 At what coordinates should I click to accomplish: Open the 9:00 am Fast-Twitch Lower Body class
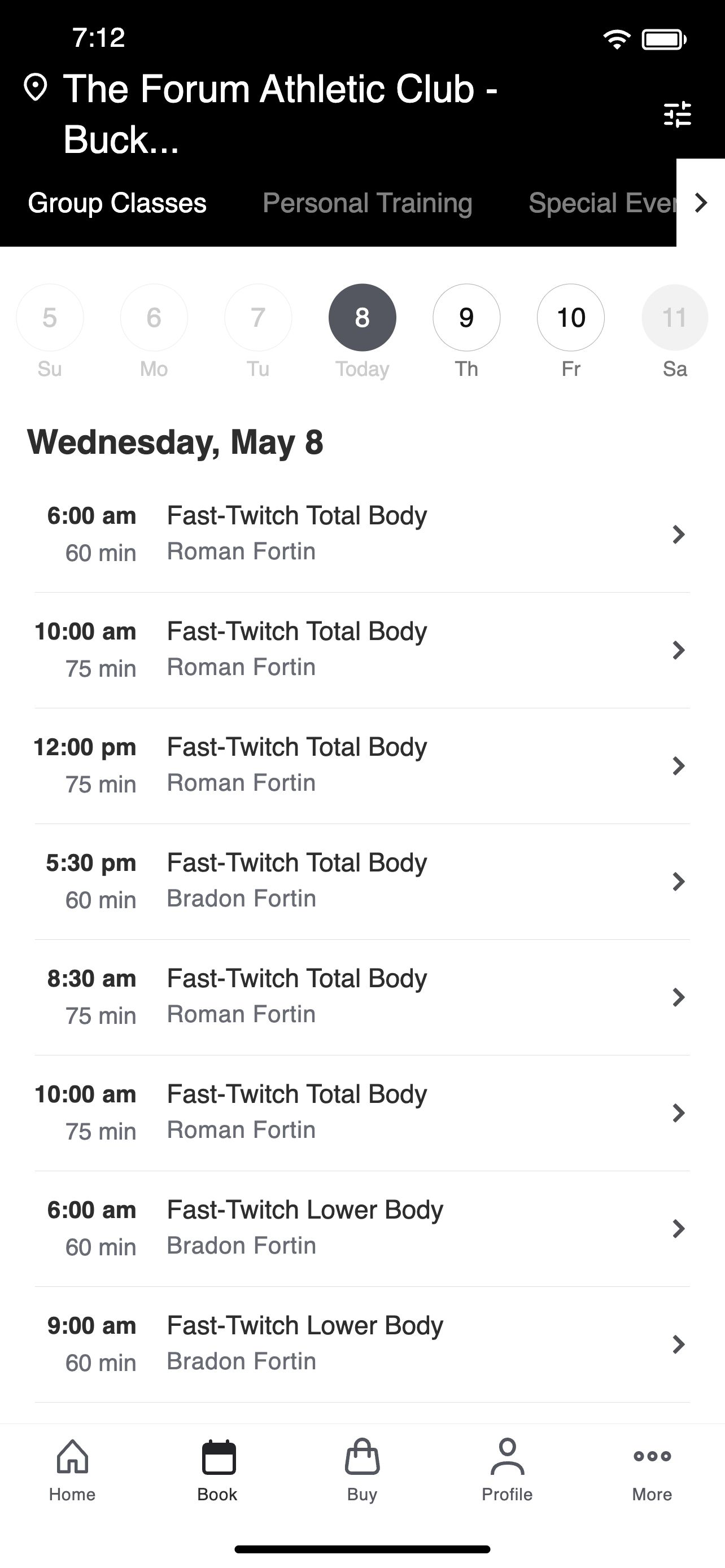(362, 1344)
